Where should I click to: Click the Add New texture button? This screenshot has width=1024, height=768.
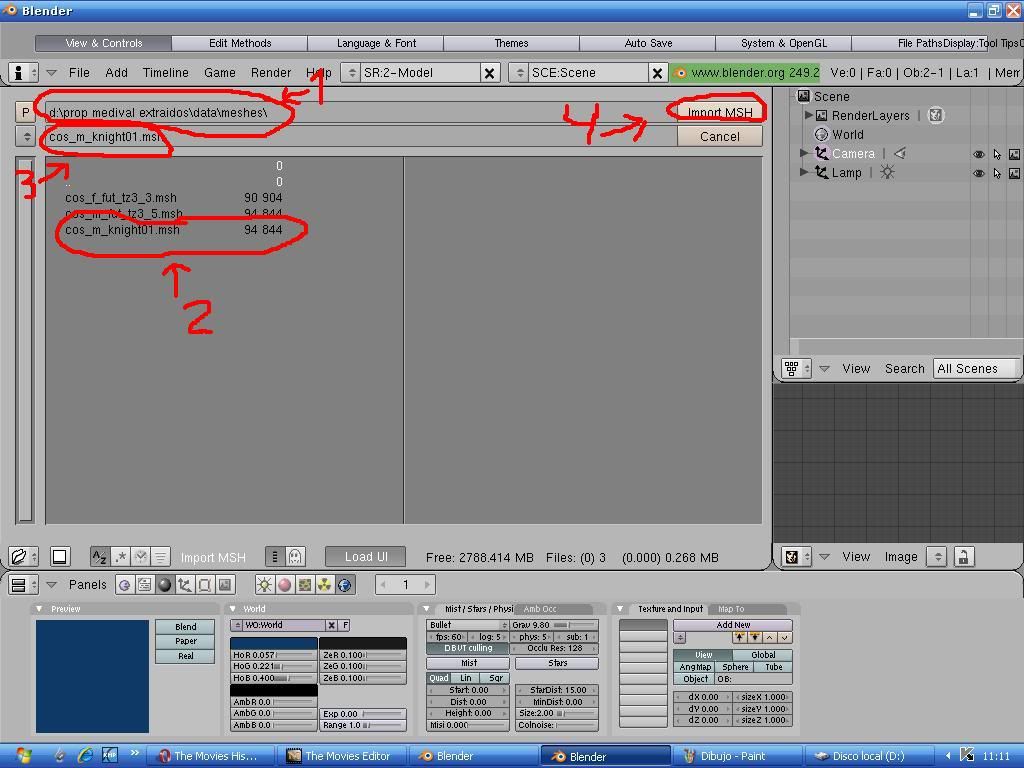pos(733,625)
